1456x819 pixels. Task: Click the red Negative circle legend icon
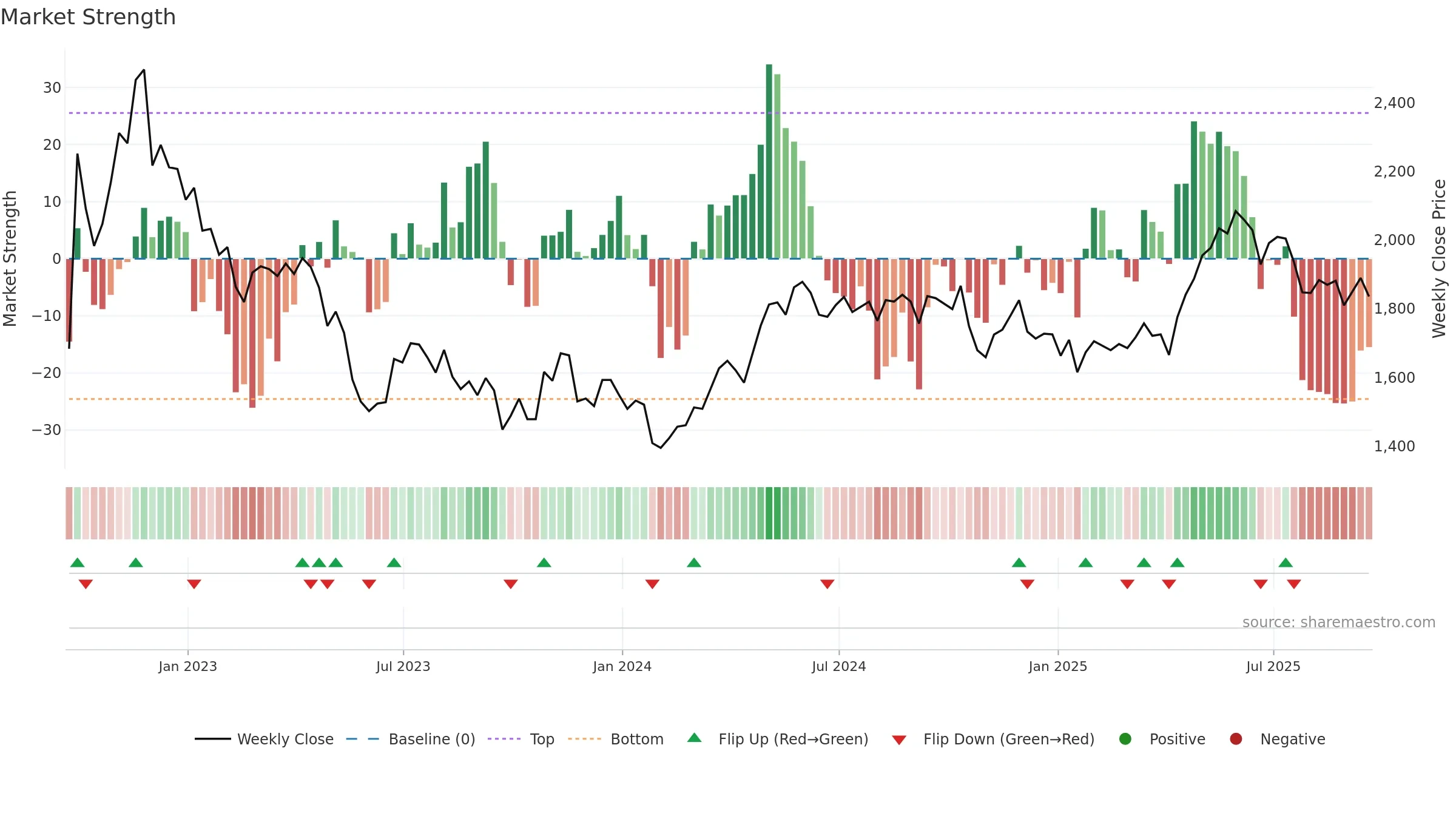(1236, 739)
